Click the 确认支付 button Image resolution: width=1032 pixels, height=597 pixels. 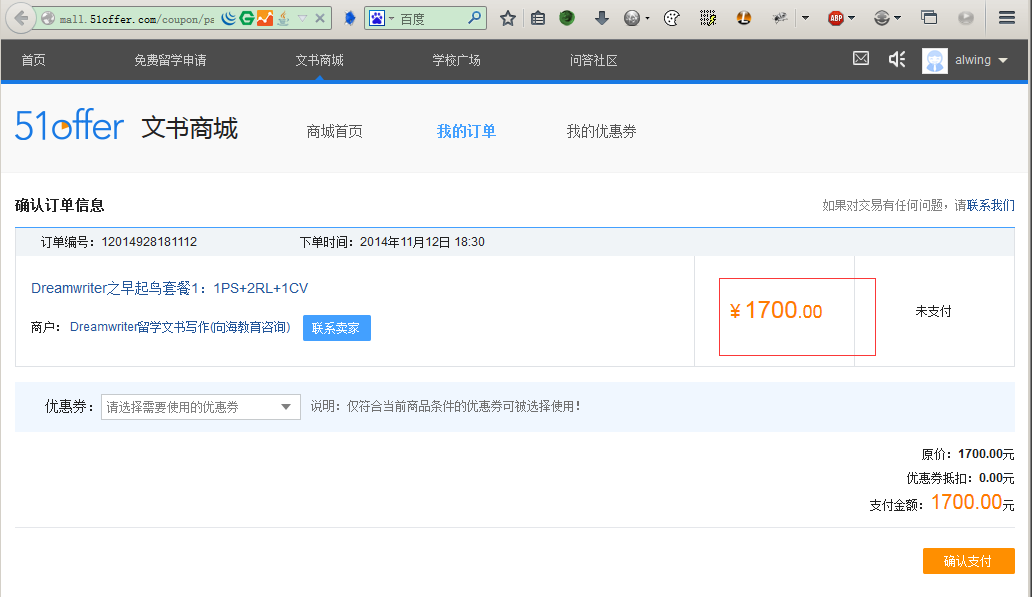(968, 561)
